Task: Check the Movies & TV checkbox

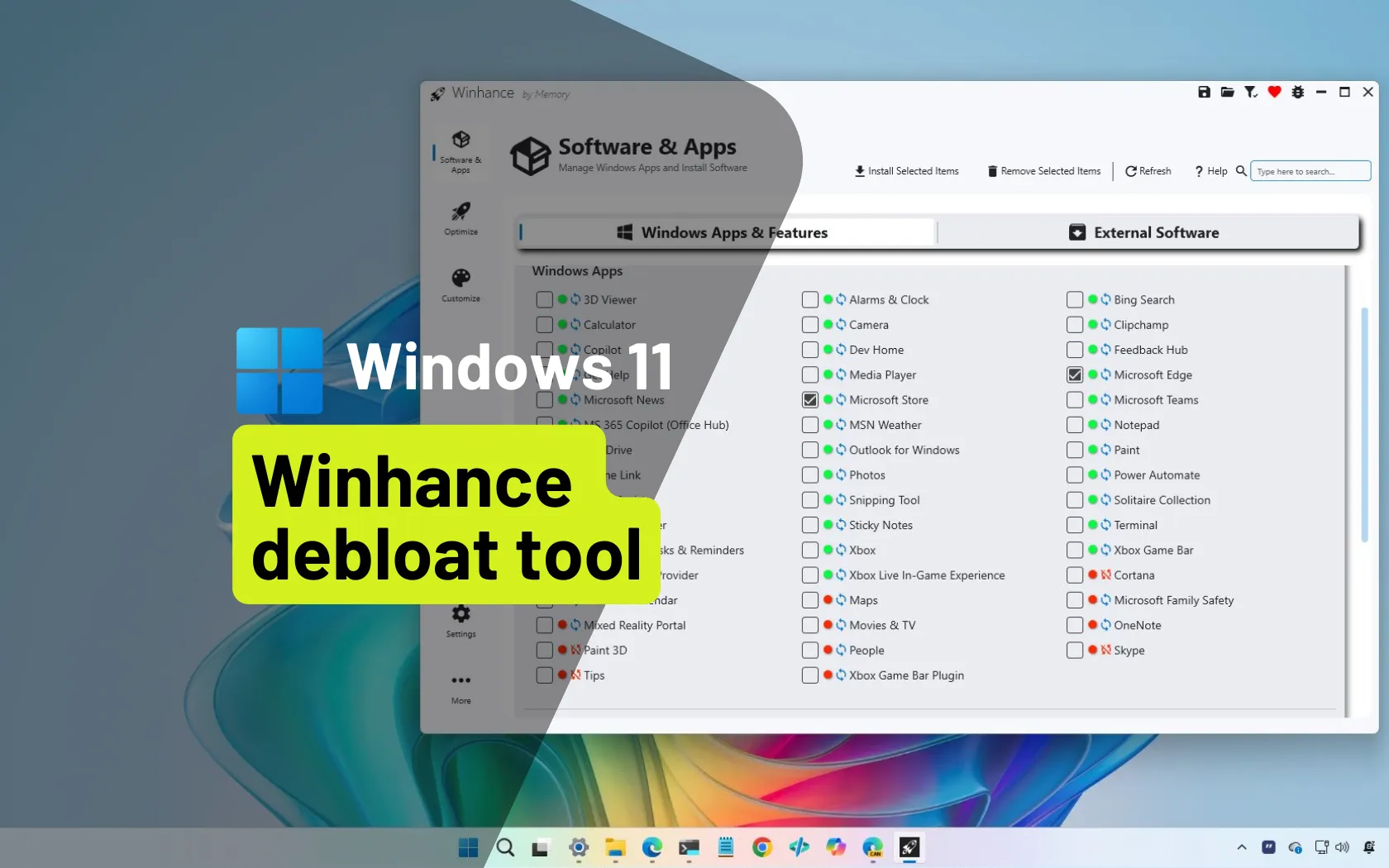Action: point(810,625)
